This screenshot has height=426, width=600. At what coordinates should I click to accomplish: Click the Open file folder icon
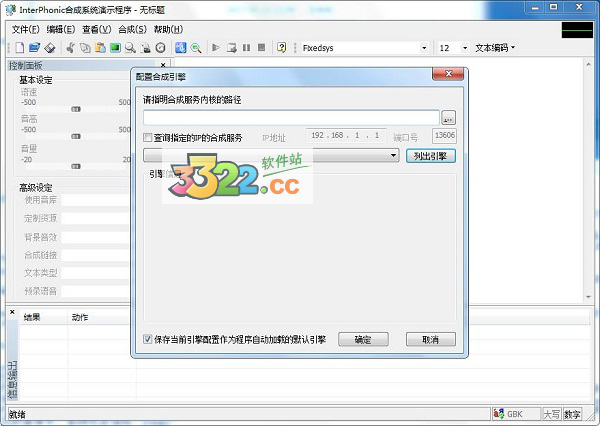click(34, 48)
